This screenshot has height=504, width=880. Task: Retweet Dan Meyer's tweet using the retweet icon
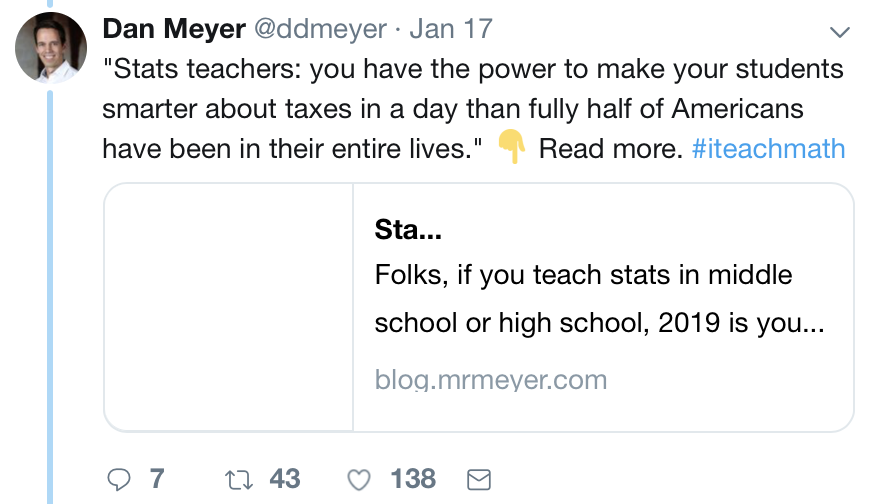[238, 479]
